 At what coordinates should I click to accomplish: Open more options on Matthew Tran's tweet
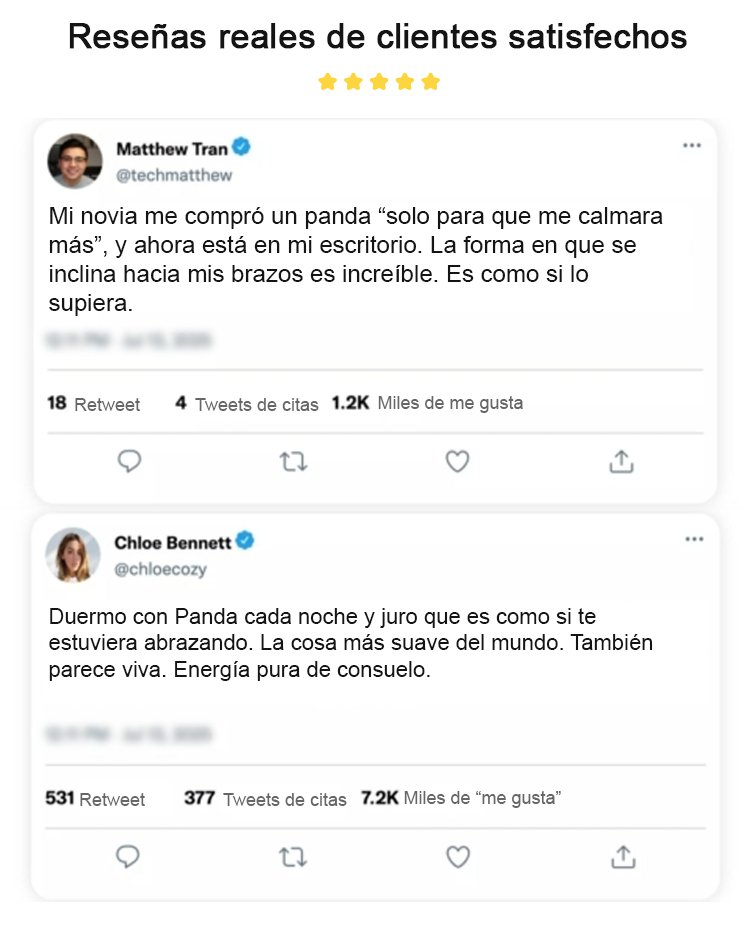(692, 146)
